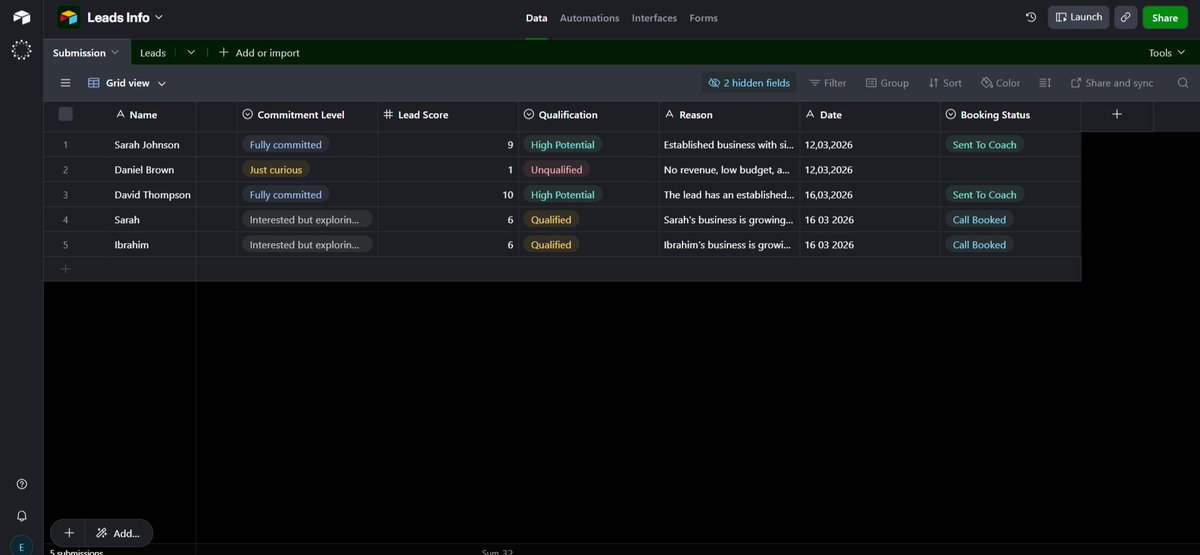Open the Color tool

[x=1001, y=83]
